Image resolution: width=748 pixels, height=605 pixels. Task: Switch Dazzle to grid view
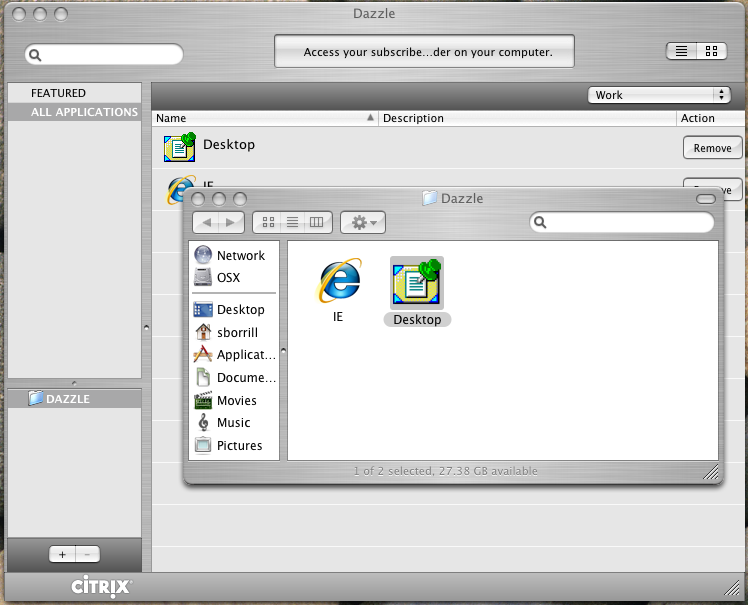coord(711,51)
